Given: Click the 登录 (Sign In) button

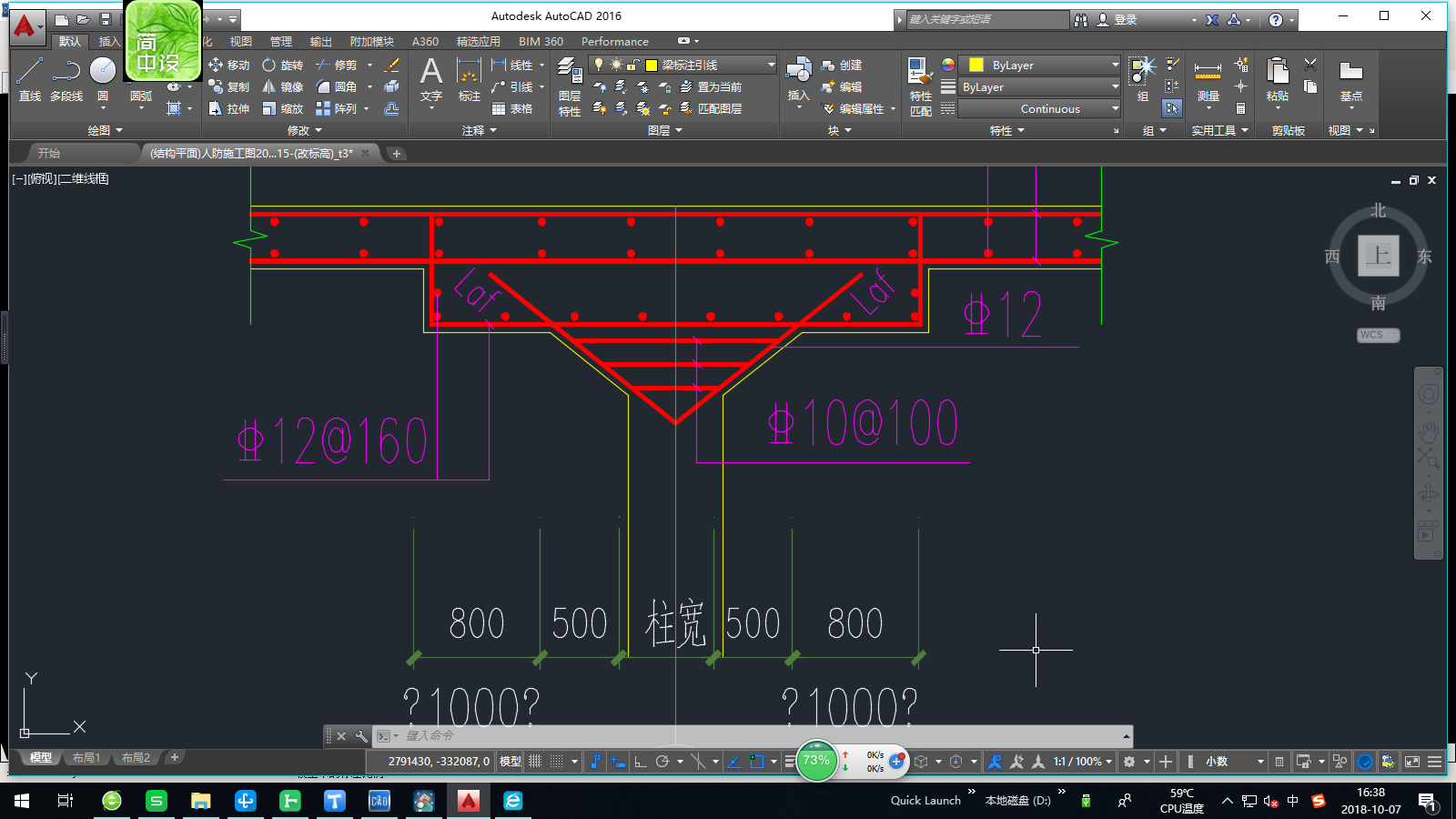Looking at the screenshot, I should (1117, 19).
